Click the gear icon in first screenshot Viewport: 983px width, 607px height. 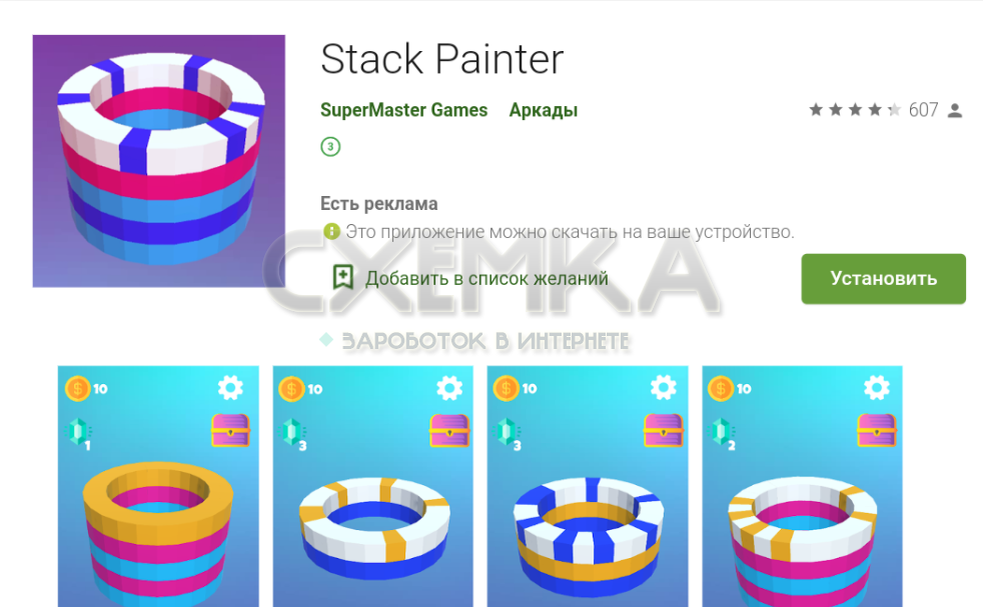tap(230, 388)
